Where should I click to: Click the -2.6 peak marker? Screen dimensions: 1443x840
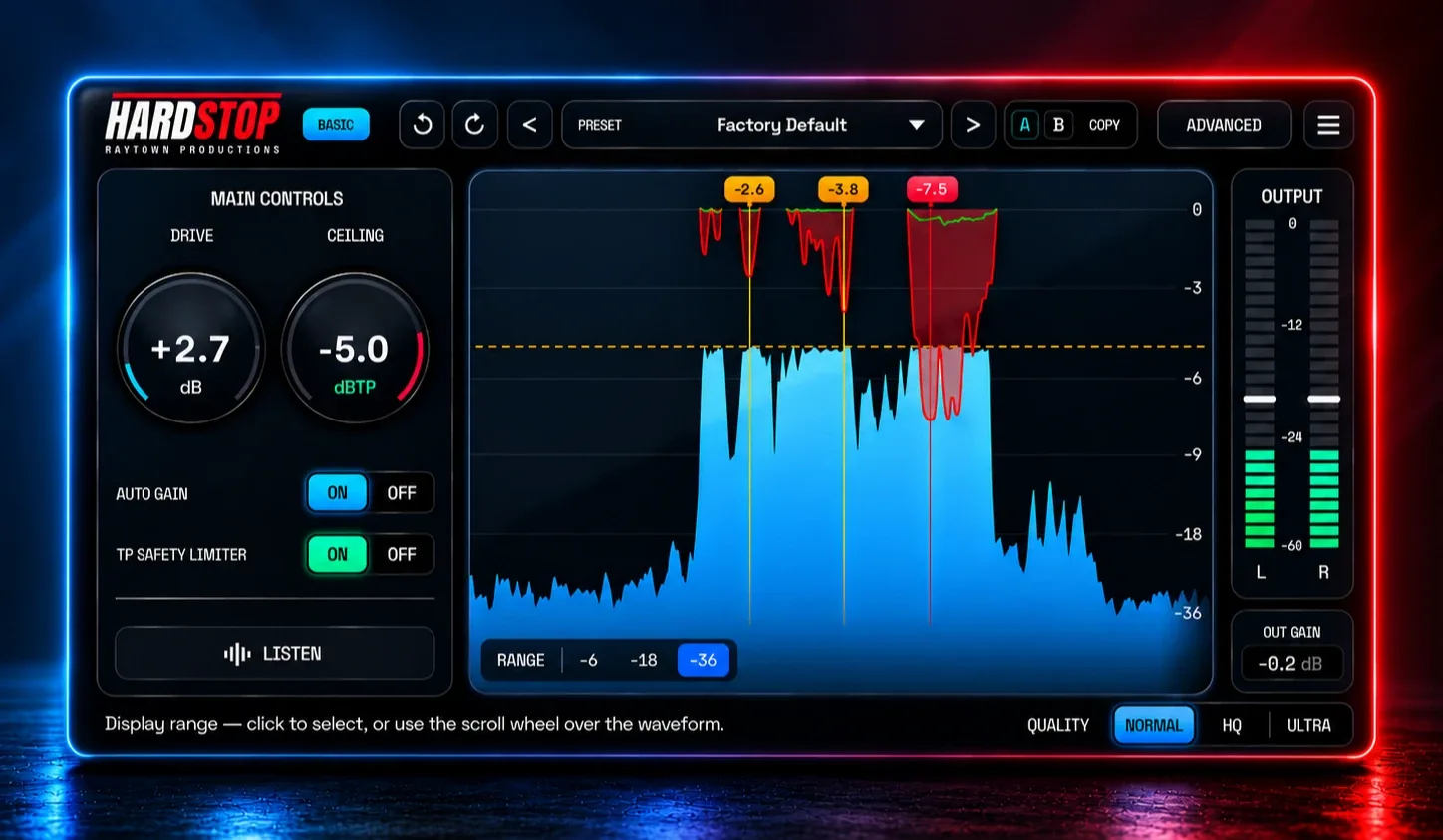749,189
